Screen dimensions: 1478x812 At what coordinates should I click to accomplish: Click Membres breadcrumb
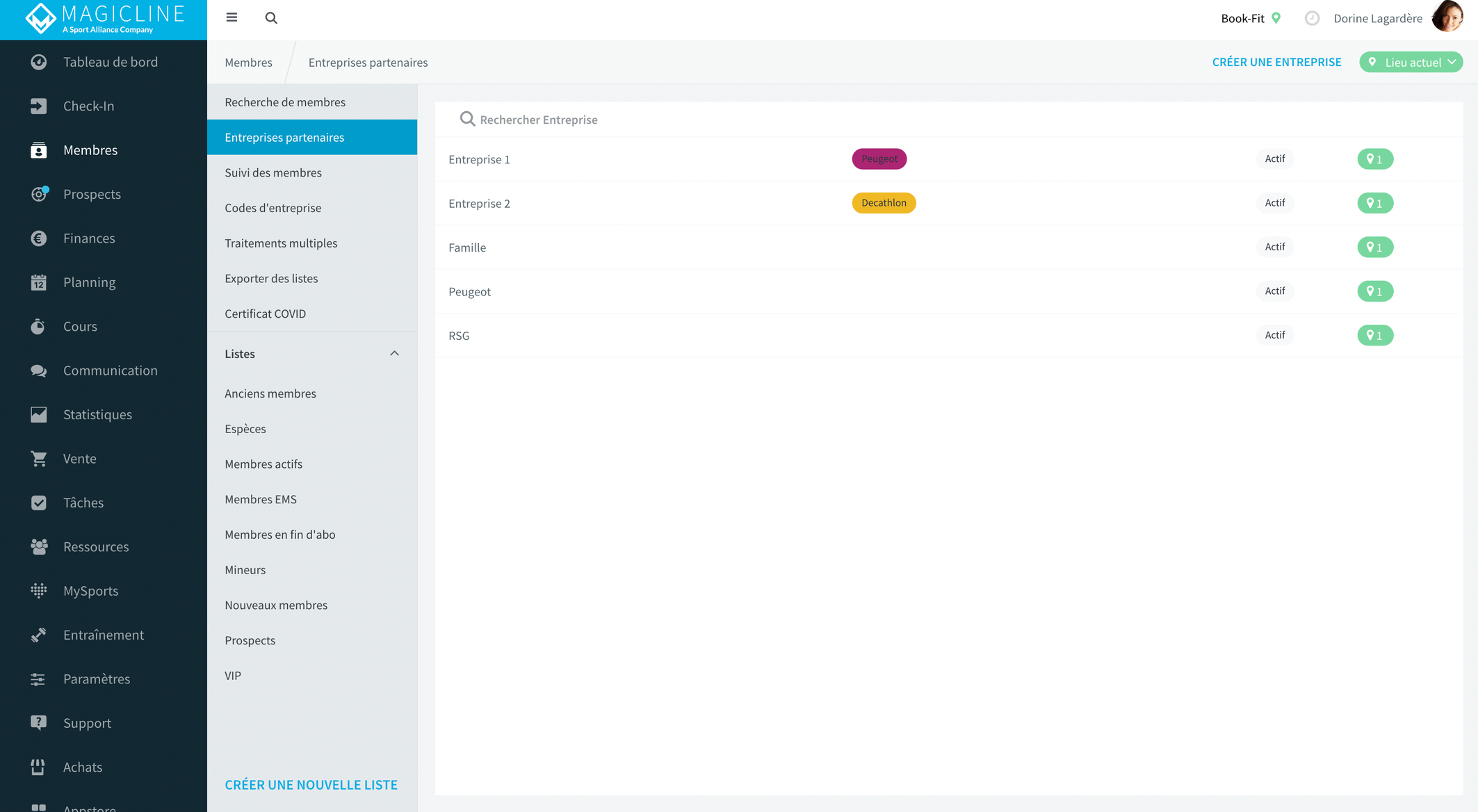pos(248,63)
